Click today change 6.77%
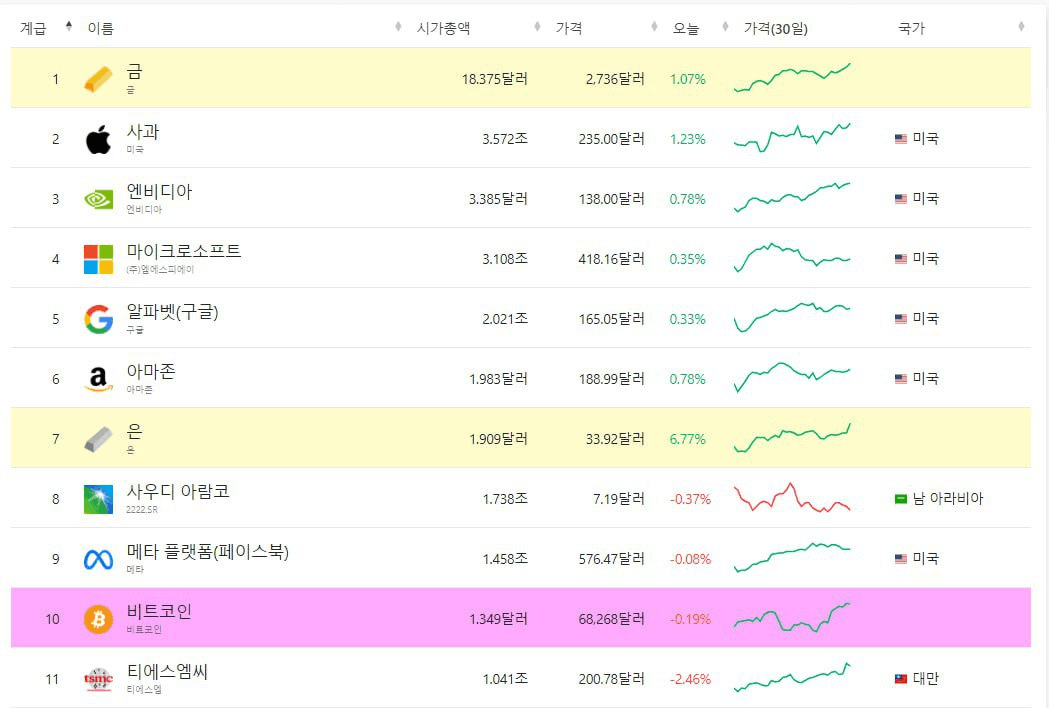Image resolution: width=1049 pixels, height=708 pixels. pyautogui.click(x=688, y=439)
